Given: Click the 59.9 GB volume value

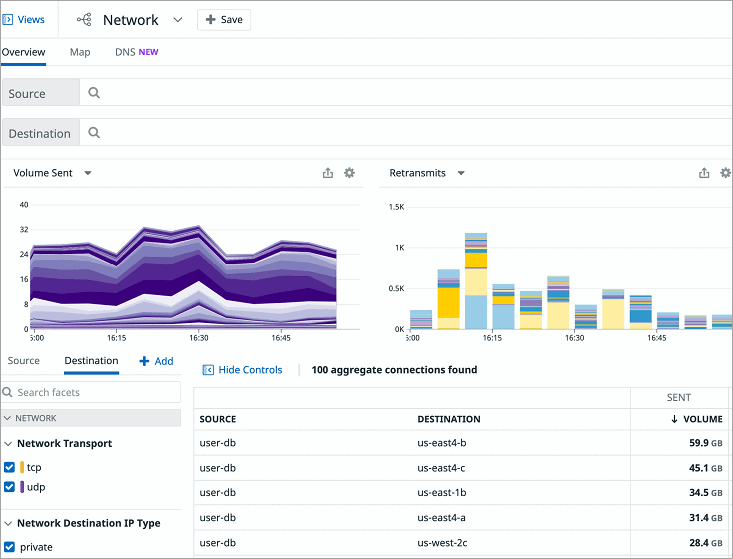Looking at the screenshot, I should click(x=705, y=443).
